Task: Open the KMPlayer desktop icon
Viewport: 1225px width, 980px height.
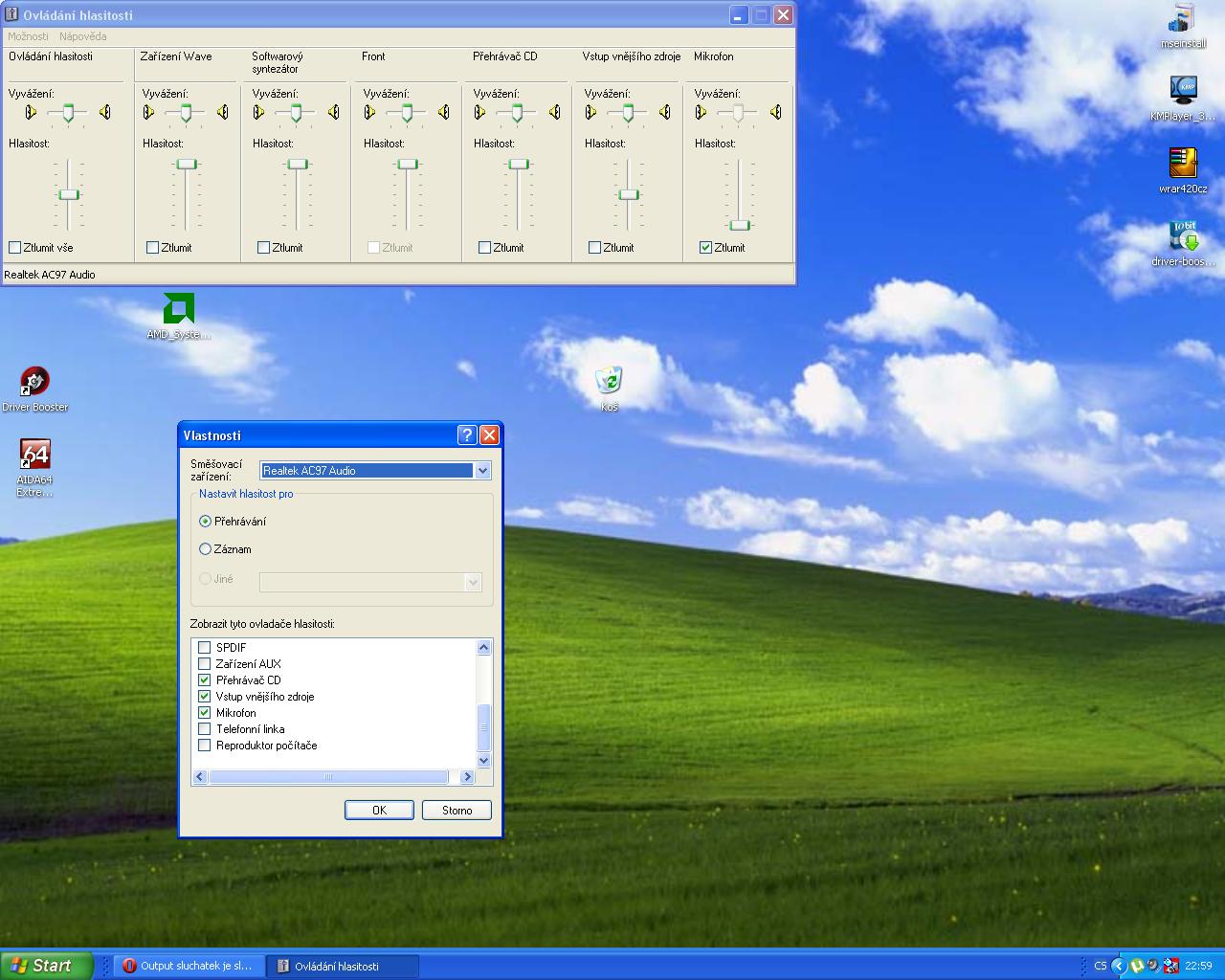Action: (1184, 91)
